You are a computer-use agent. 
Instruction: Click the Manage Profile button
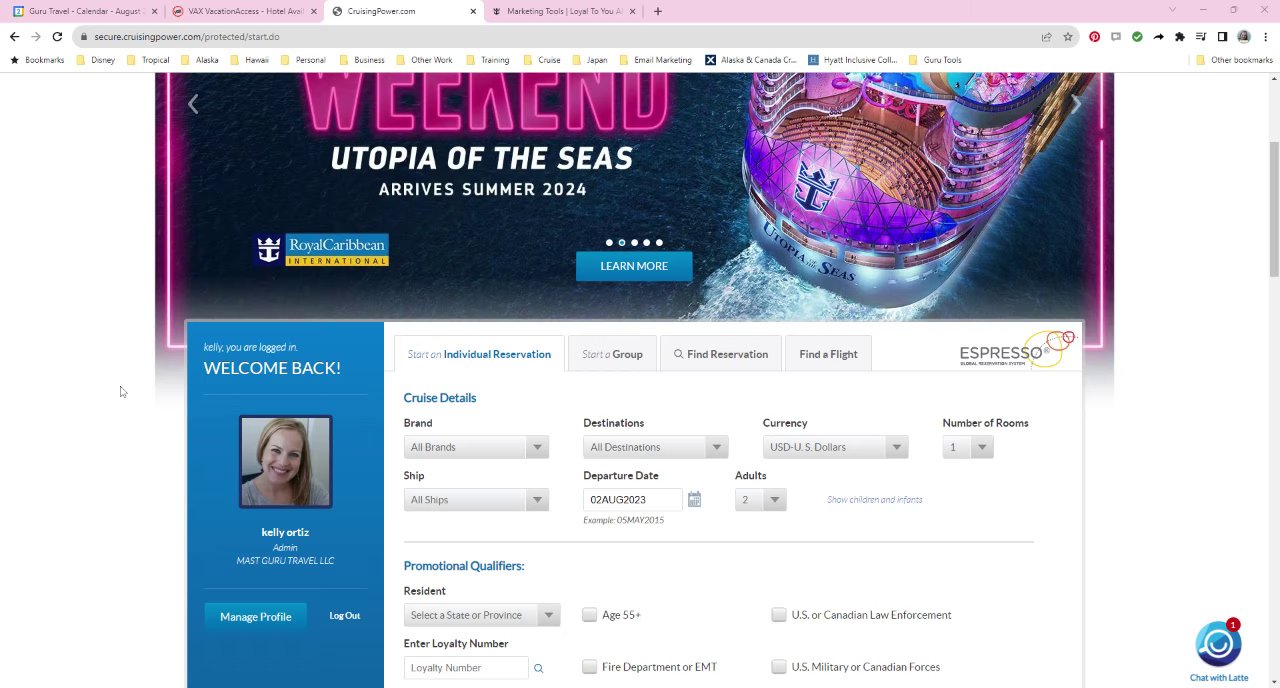[255, 617]
